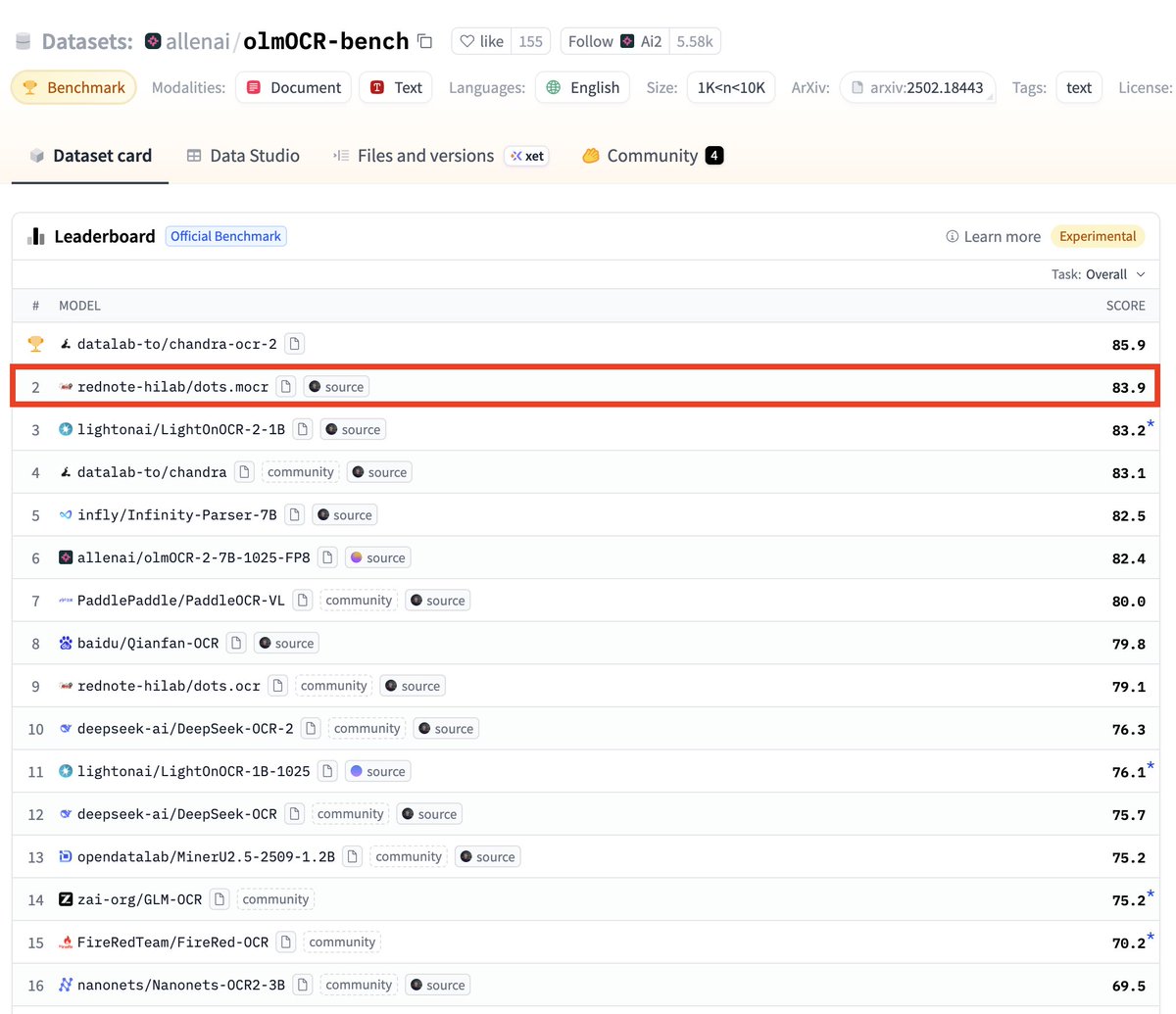
Task: Open source badge for PaddleOCR-VL
Action: tap(438, 601)
